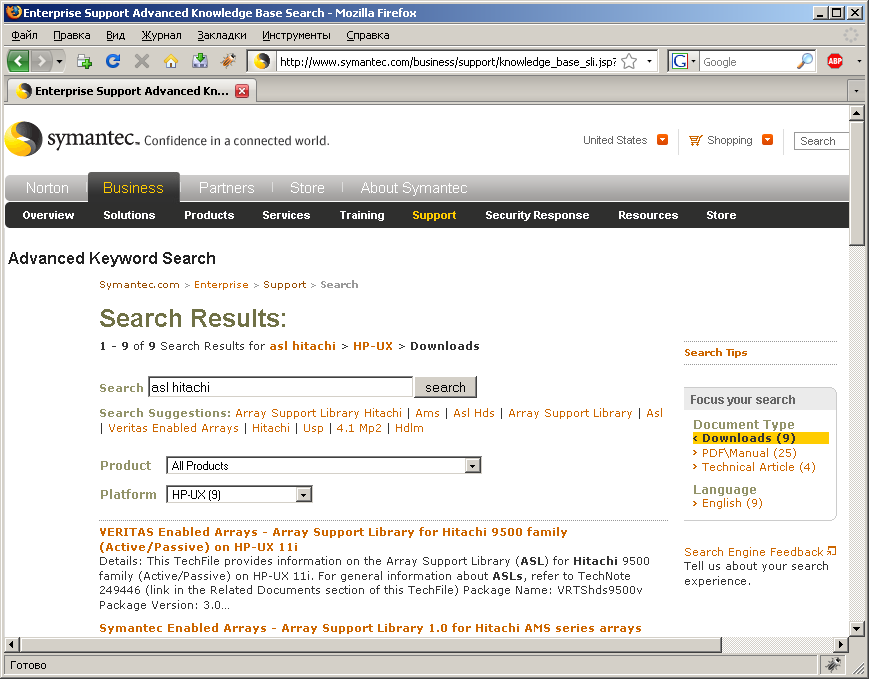Open Resources in the navigation bar
Screen dimensions: 869x679
pos(648,215)
